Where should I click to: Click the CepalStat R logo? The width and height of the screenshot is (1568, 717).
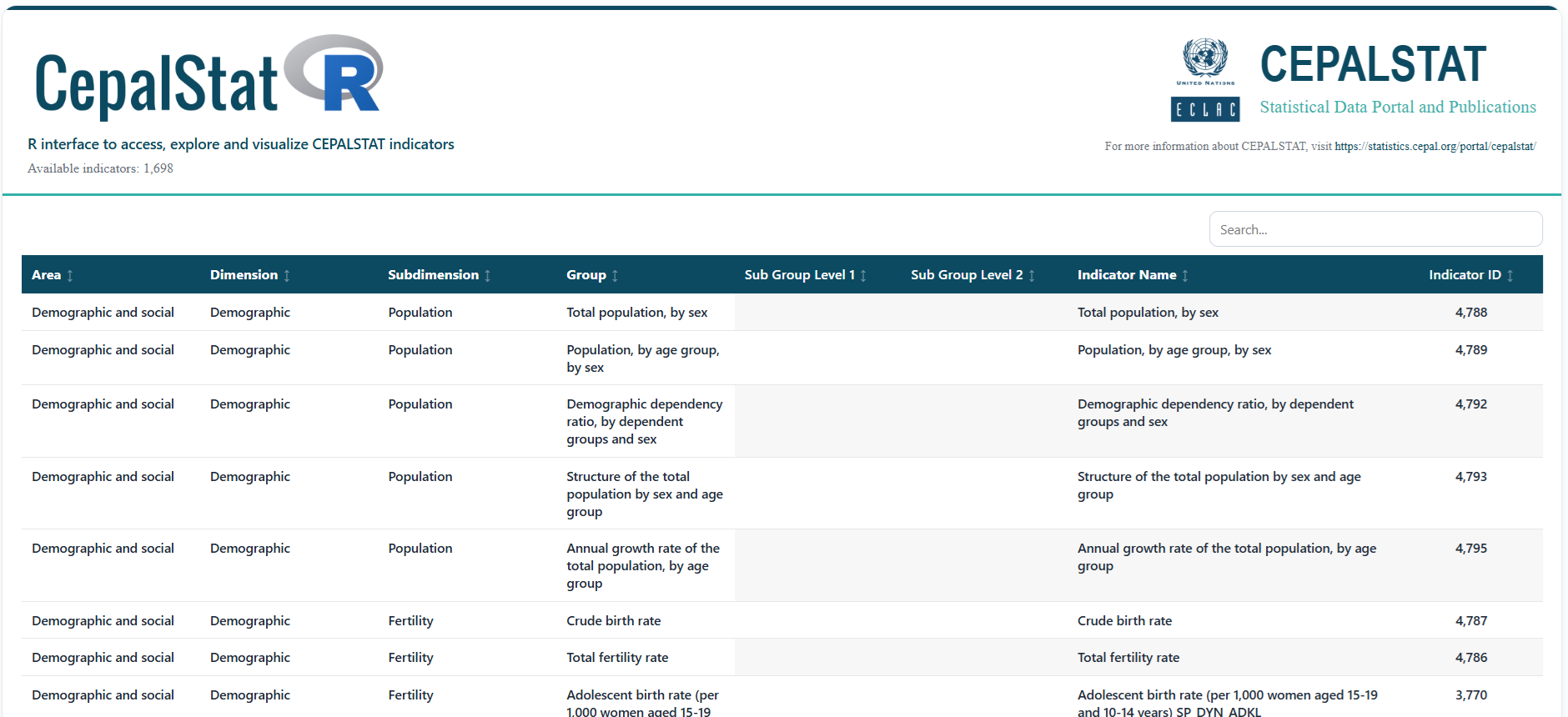pos(209,76)
